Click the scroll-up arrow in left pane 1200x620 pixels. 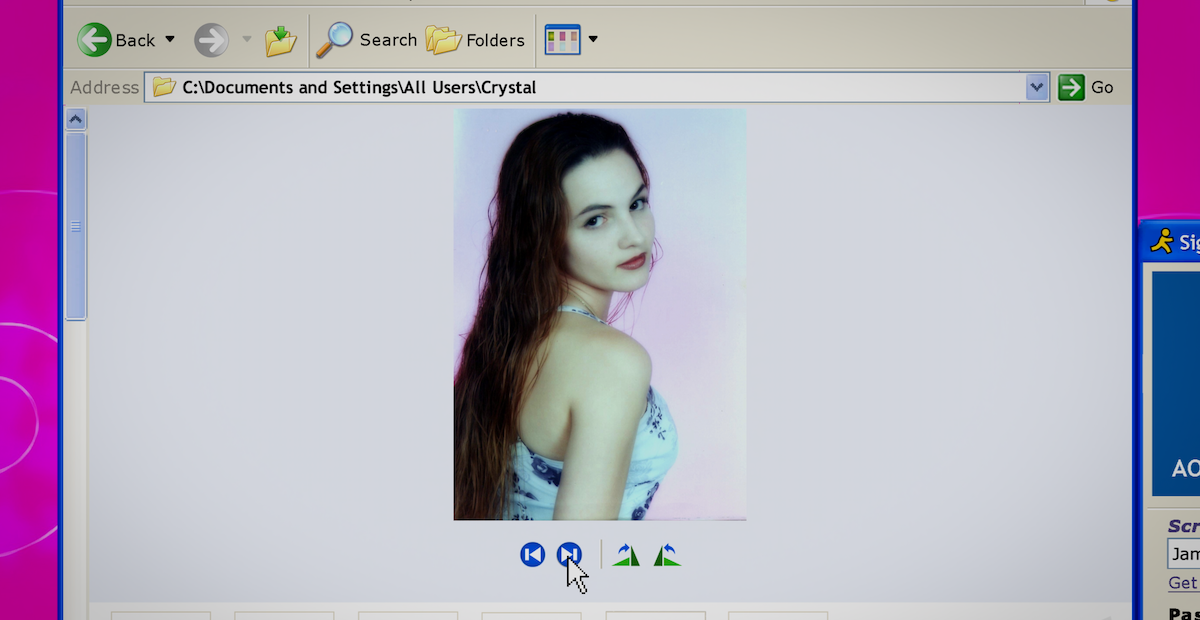tap(76, 120)
